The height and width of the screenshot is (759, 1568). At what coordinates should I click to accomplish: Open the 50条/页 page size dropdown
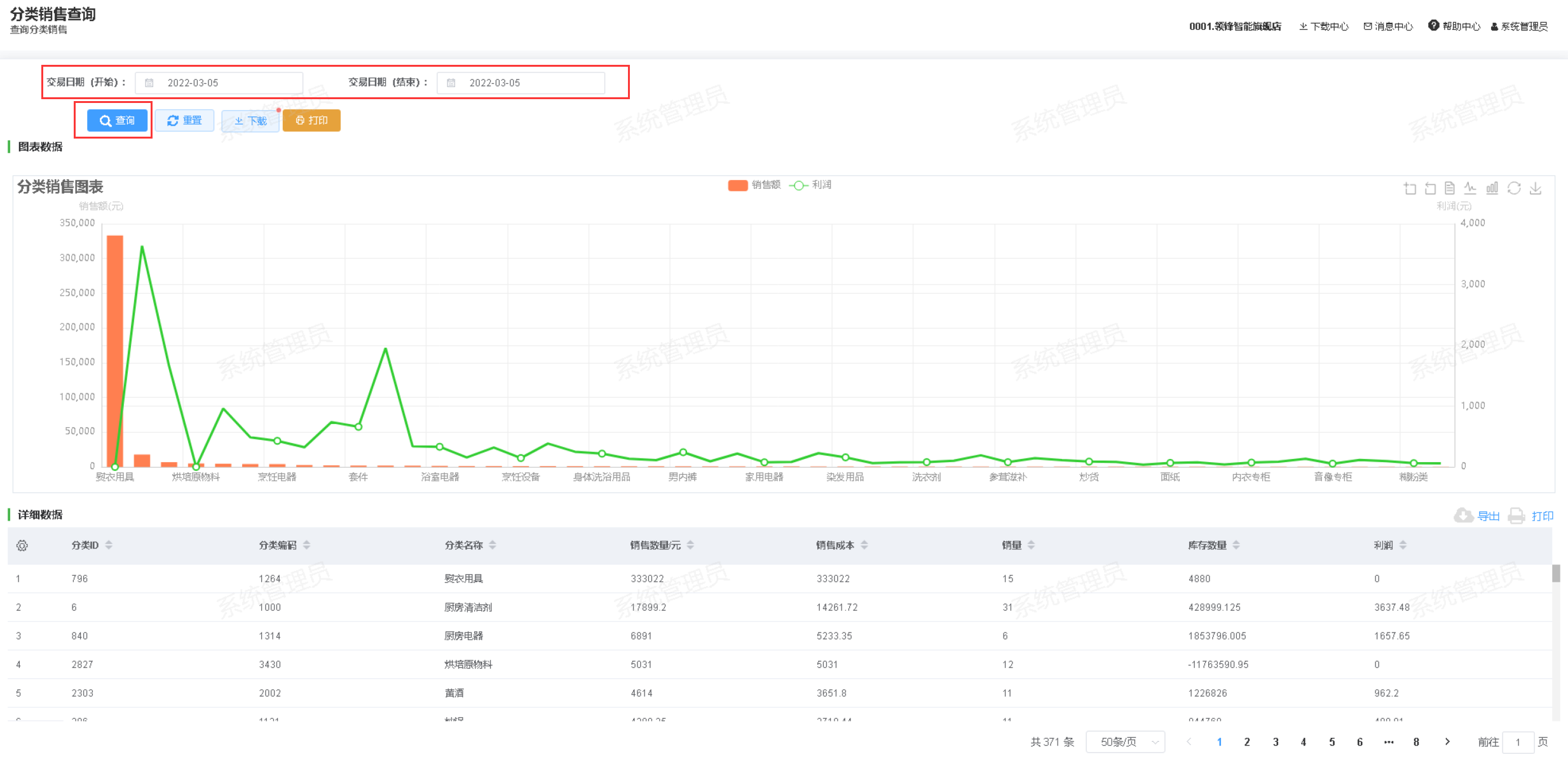click(x=1125, y=742)
